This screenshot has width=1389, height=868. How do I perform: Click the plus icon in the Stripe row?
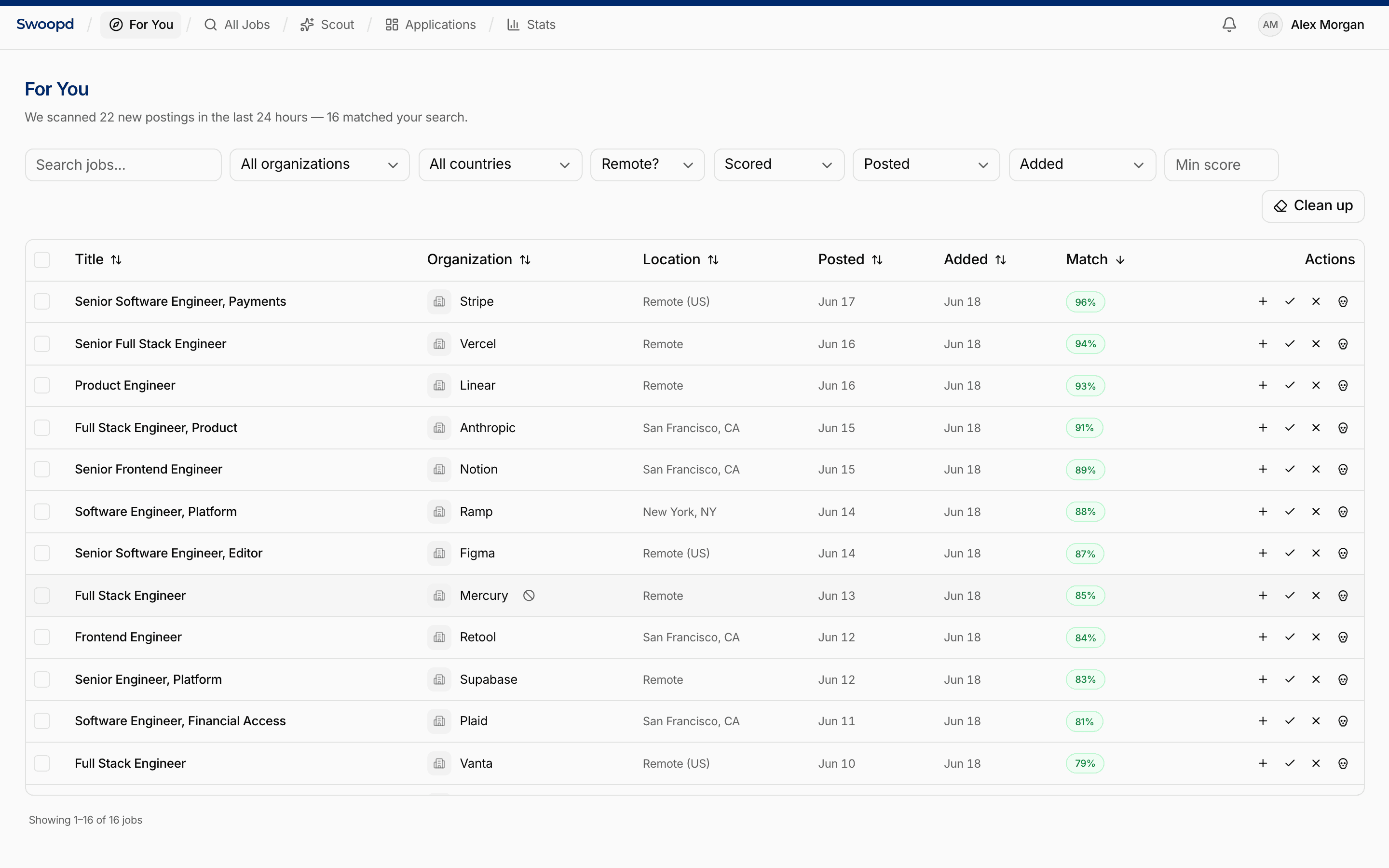tap(1263, 301)
